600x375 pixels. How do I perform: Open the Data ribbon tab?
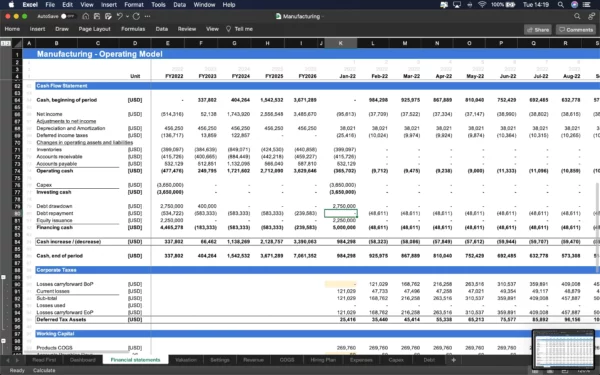pyautogui.click(x=162, y=29)
